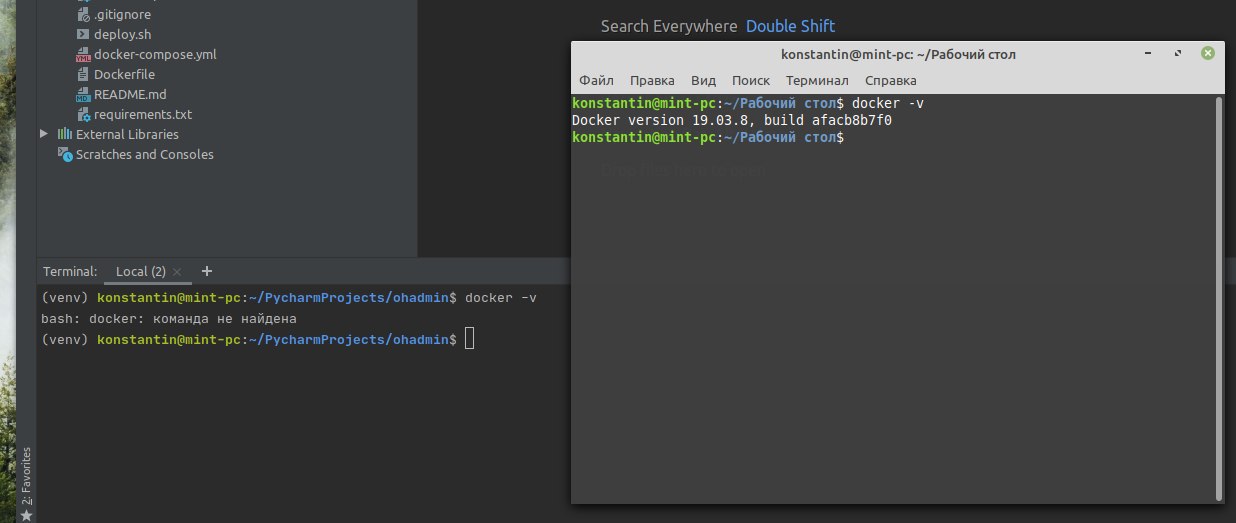Select the docker-compose.yml file name
The width and height of the screenshot is (1236, 523).
click(155, 55)
